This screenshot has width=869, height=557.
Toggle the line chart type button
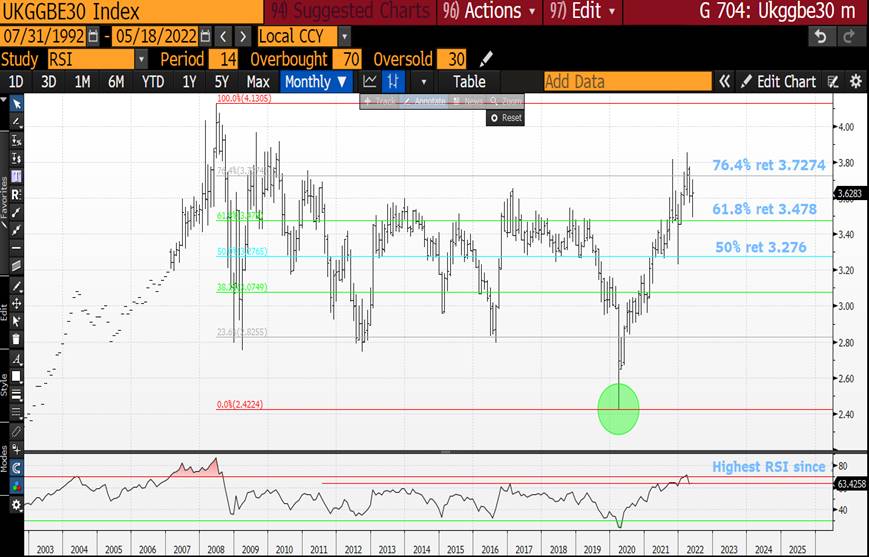(x=370, y=82)
